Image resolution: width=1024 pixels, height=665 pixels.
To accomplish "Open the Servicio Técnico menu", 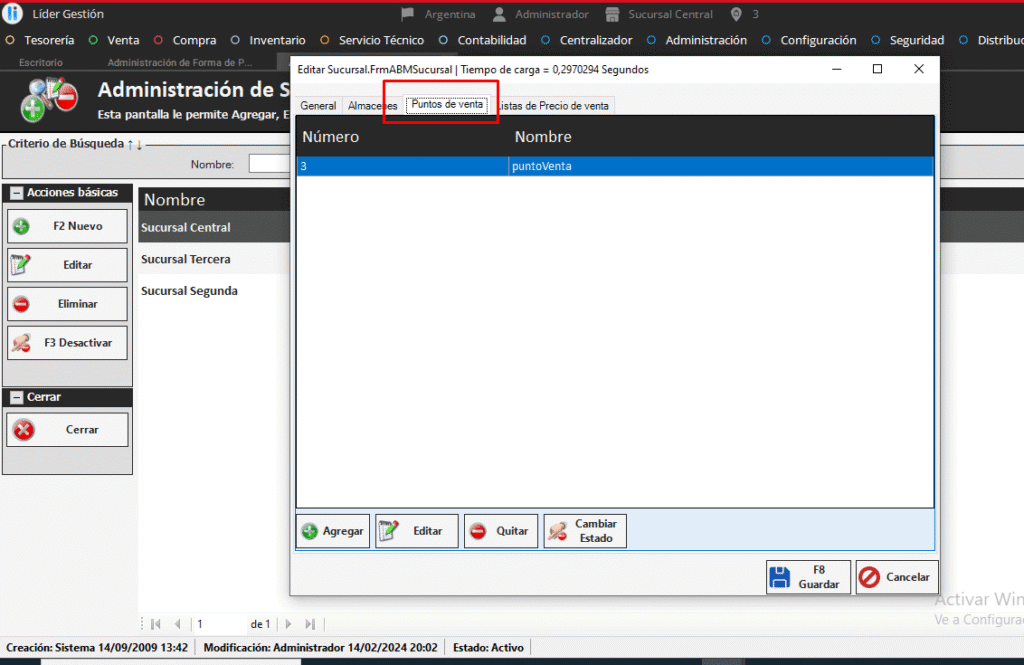I will coord(380,40).
